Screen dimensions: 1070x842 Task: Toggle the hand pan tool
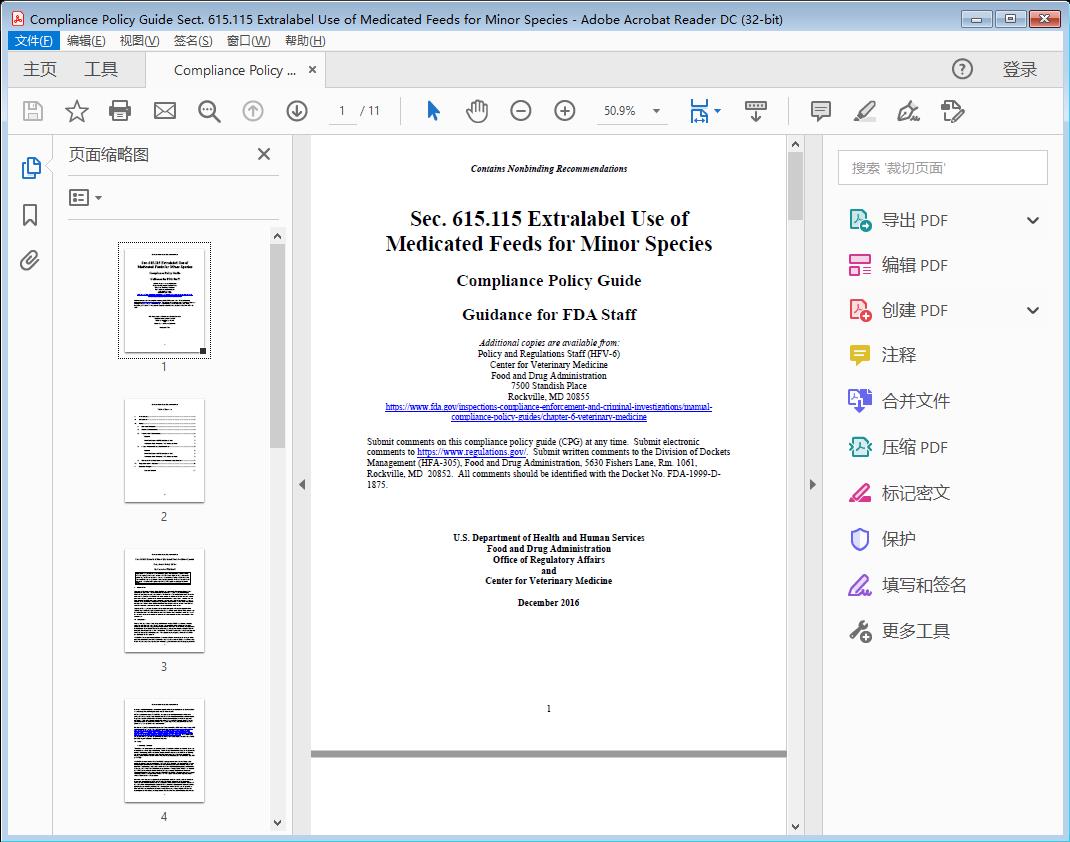(x=477, y=111)
